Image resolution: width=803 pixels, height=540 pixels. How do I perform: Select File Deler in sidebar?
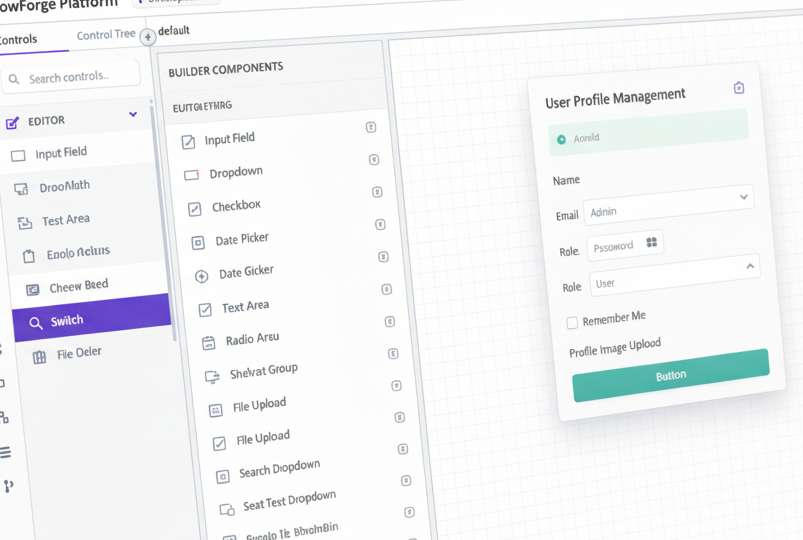click(79, 354)
